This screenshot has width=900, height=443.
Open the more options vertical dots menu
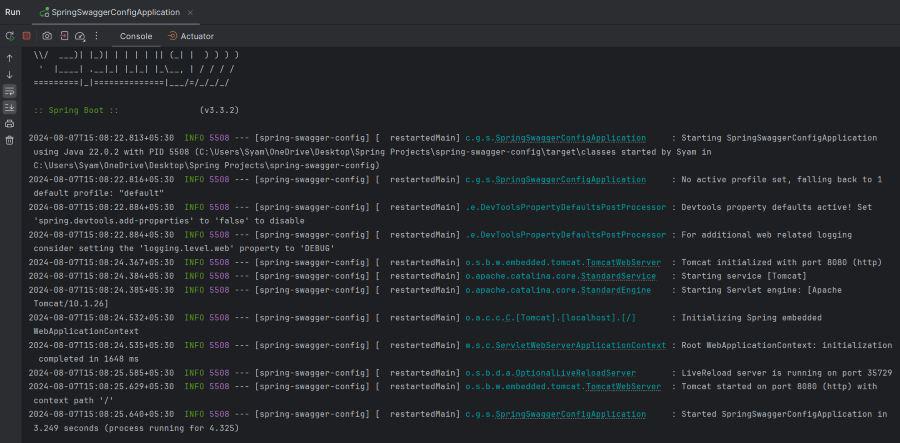96,36
